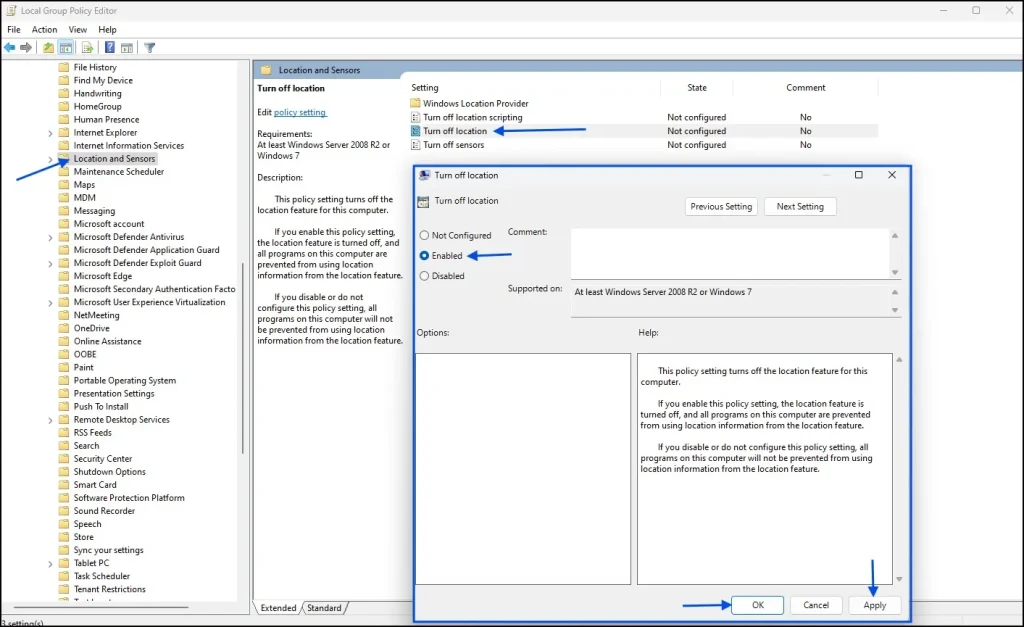The width and height of the screenshot is (1024, 627).
Task: Select the Not Configured radio option
Action: point(424,235)
